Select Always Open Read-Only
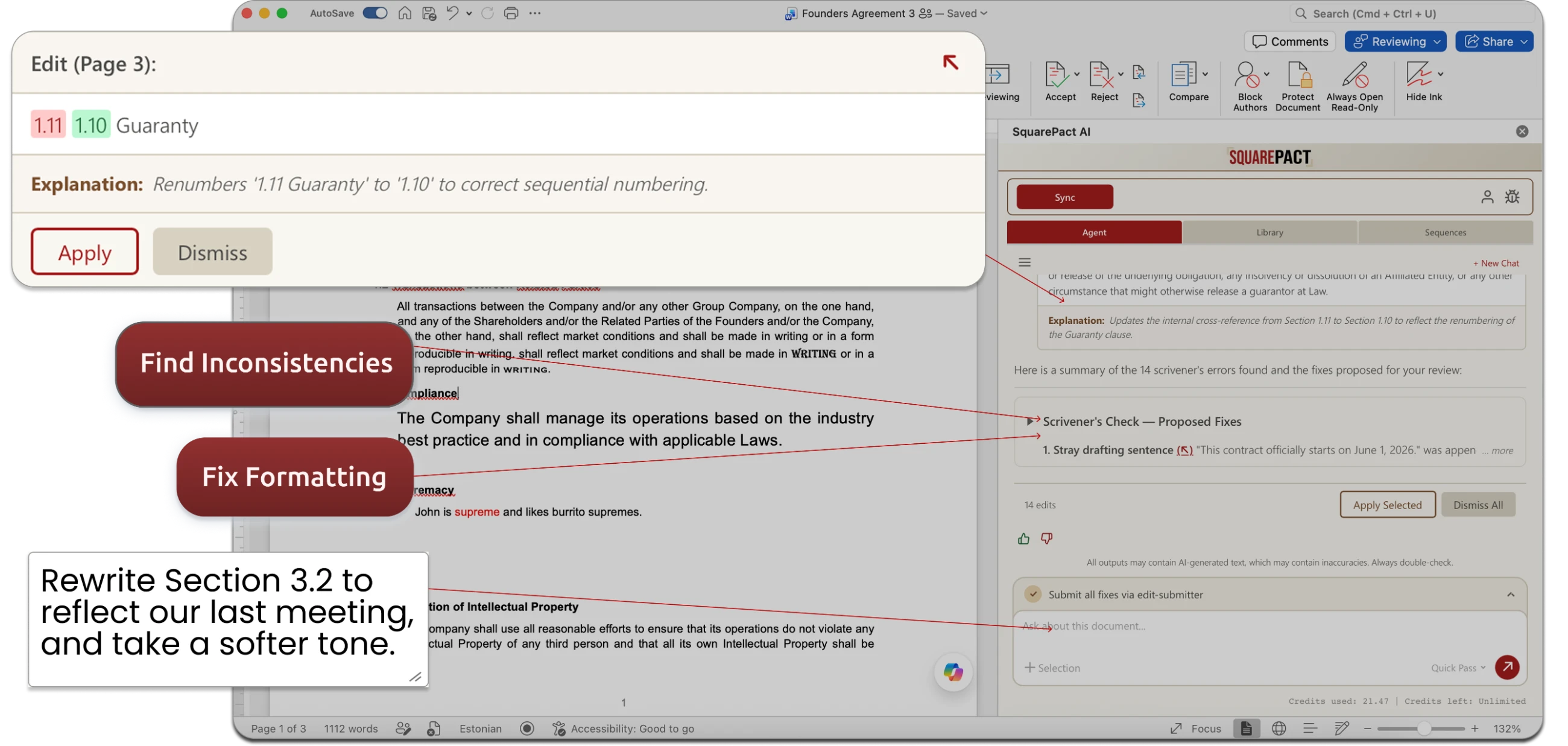The height and width of the screenshot is (746, 1568). (x=1355, y=86)
